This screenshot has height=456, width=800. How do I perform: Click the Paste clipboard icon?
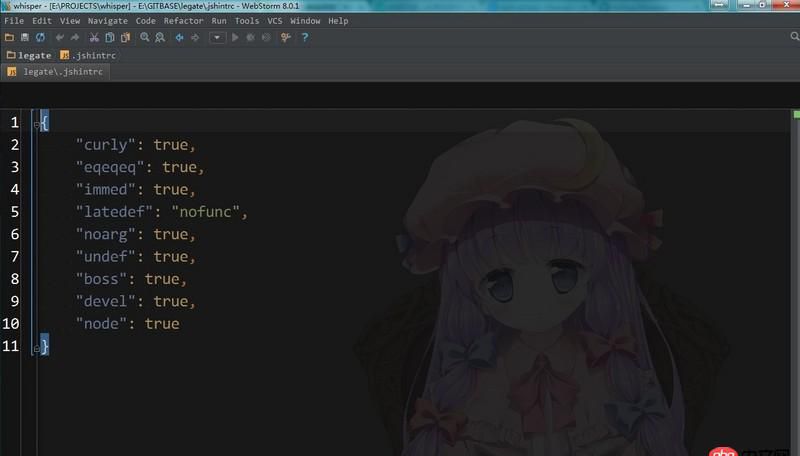[125, 37]
